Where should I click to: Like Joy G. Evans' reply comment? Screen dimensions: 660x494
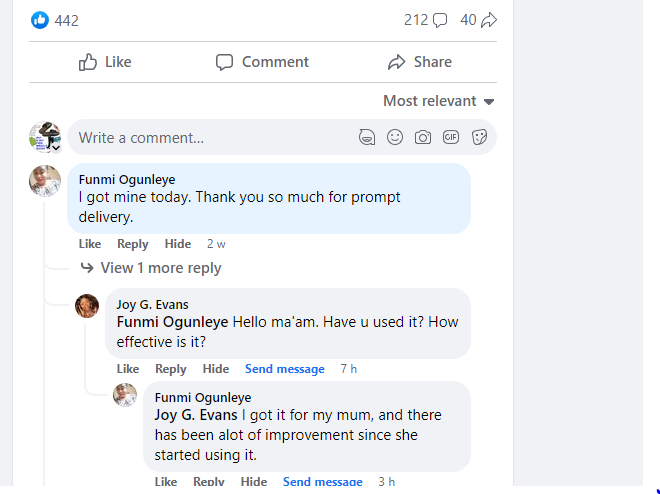pos(127,369)
